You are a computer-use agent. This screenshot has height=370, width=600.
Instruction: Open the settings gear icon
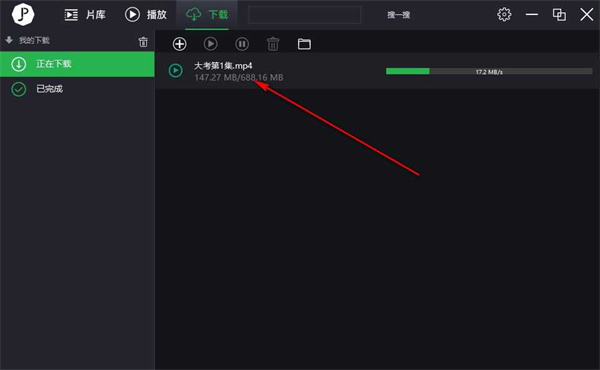point(504,15)
